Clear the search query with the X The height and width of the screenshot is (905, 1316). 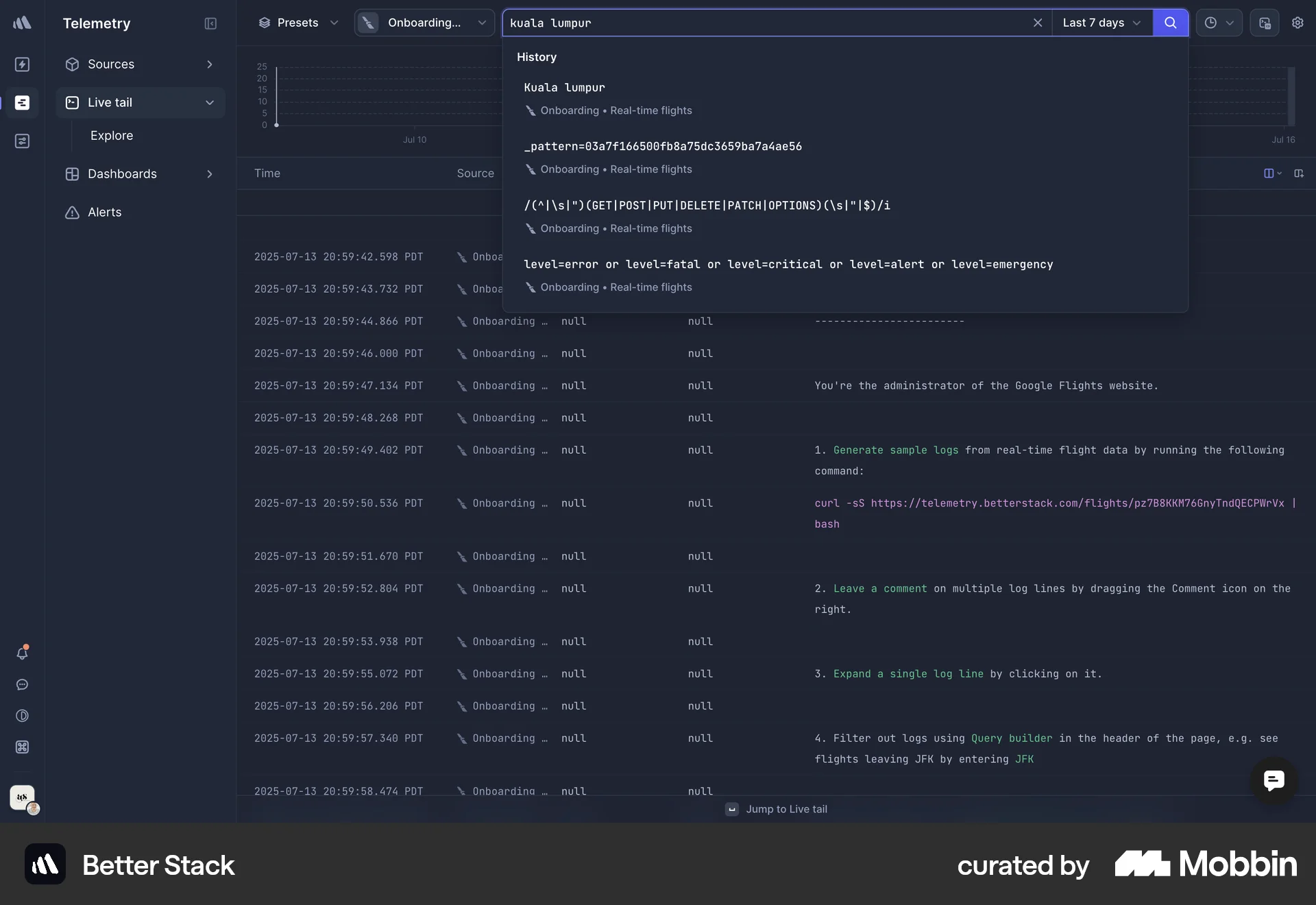(x=1038, y=23)
